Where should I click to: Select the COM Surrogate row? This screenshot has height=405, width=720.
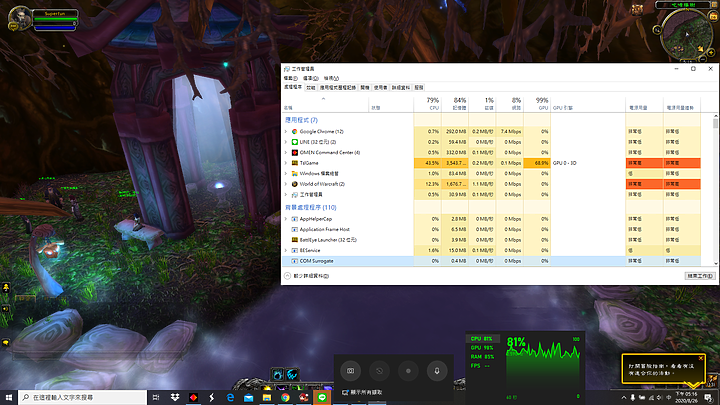coord(491,261)
